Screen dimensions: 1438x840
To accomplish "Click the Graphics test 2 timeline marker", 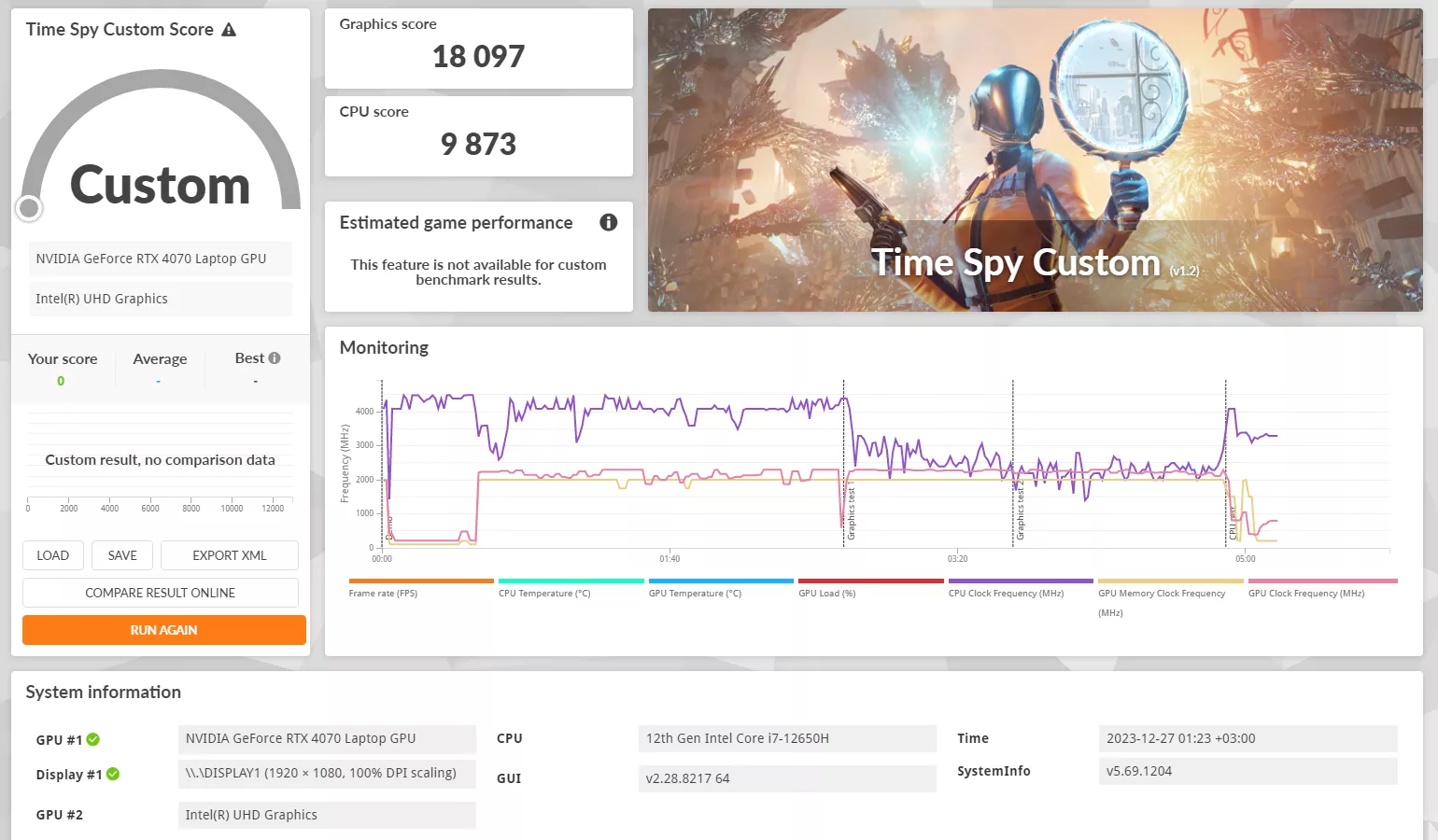I will click(1020, 511).
